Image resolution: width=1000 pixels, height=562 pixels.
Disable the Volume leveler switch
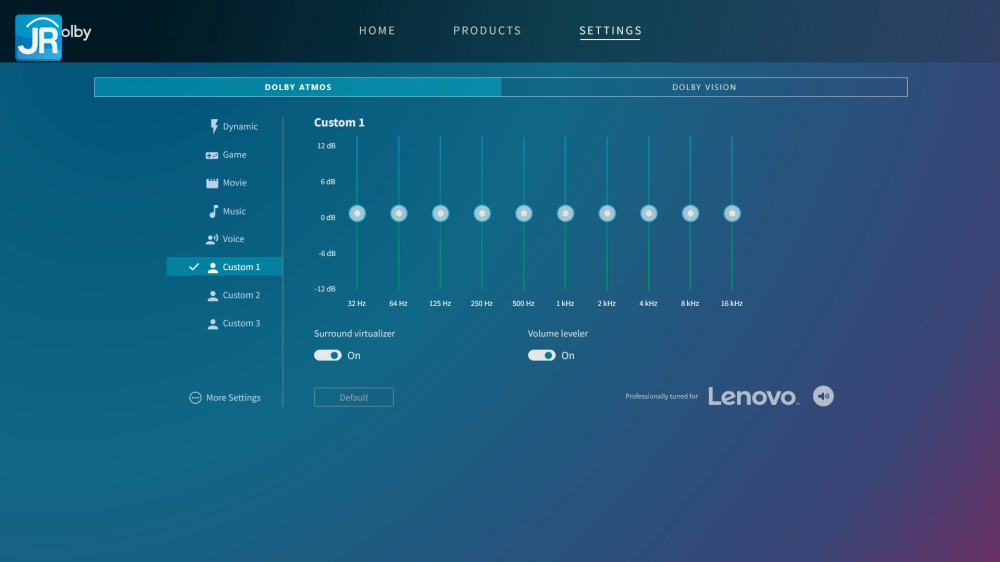(x=542, y=355)
